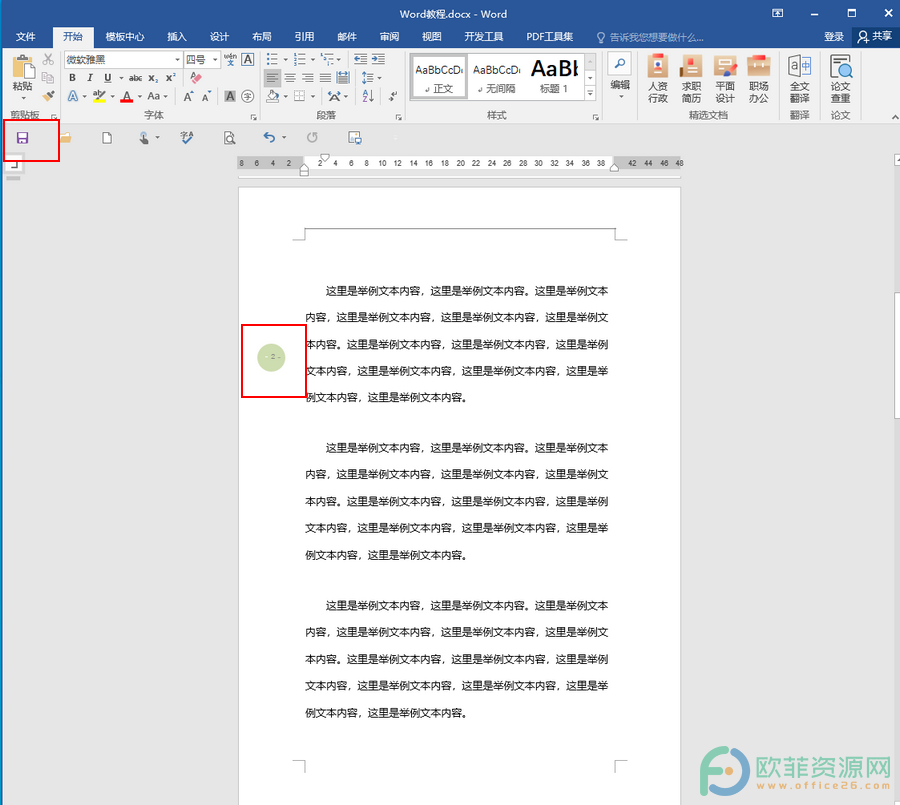Expand the numbering list dropdown arrow

[x=313, y=60]
